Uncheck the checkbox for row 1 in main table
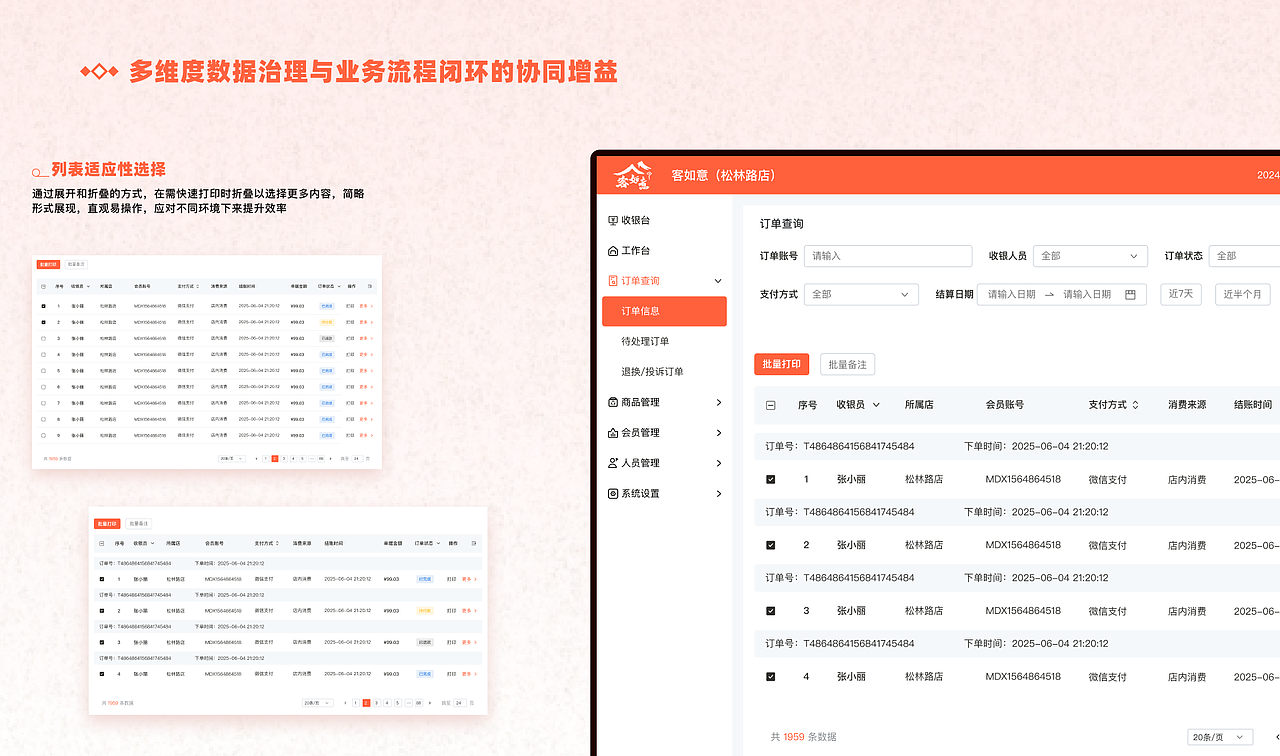 [x=771, y=480]
